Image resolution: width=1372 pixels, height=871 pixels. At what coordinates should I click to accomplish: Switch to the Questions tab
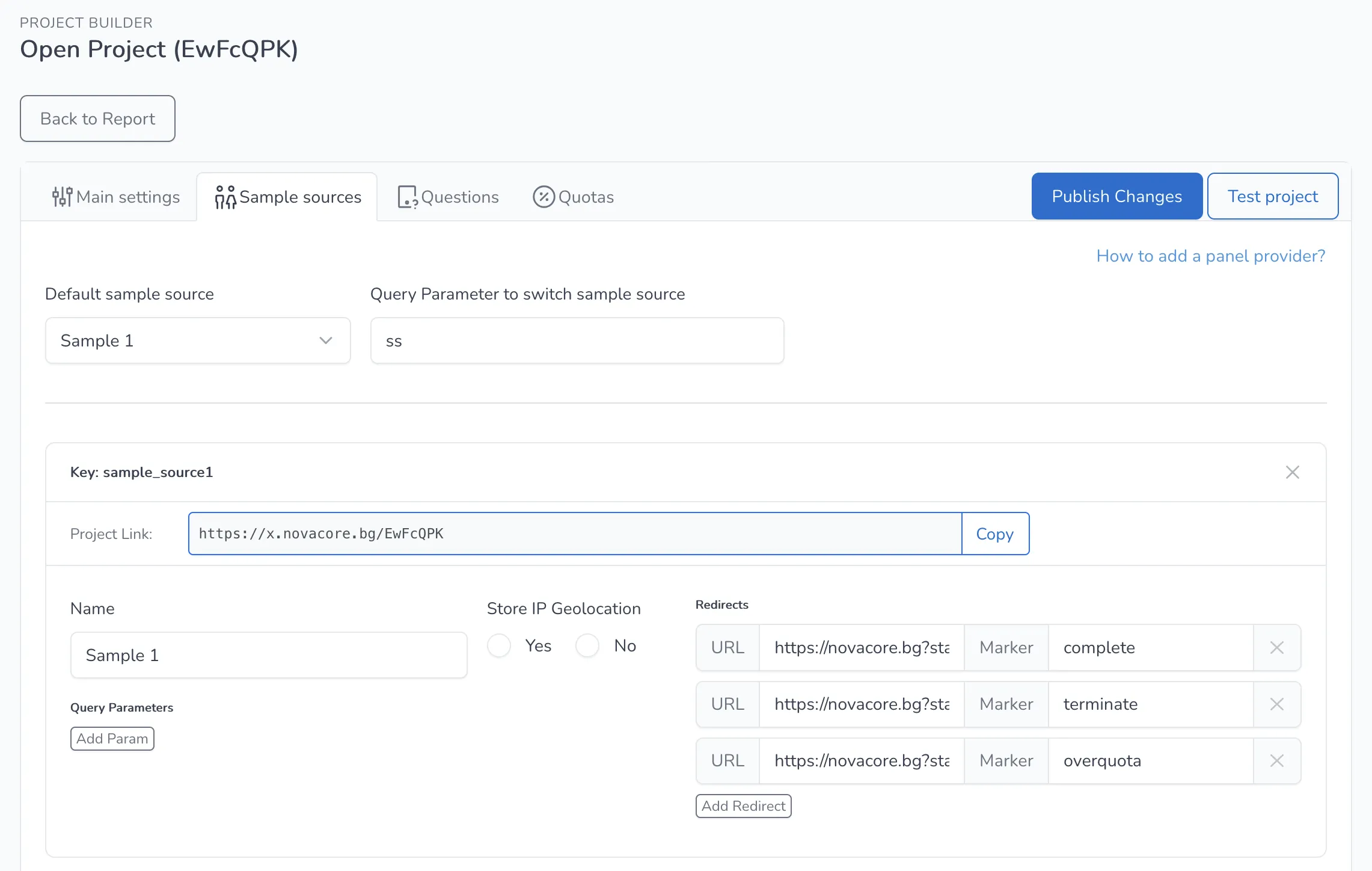[448, 197]
